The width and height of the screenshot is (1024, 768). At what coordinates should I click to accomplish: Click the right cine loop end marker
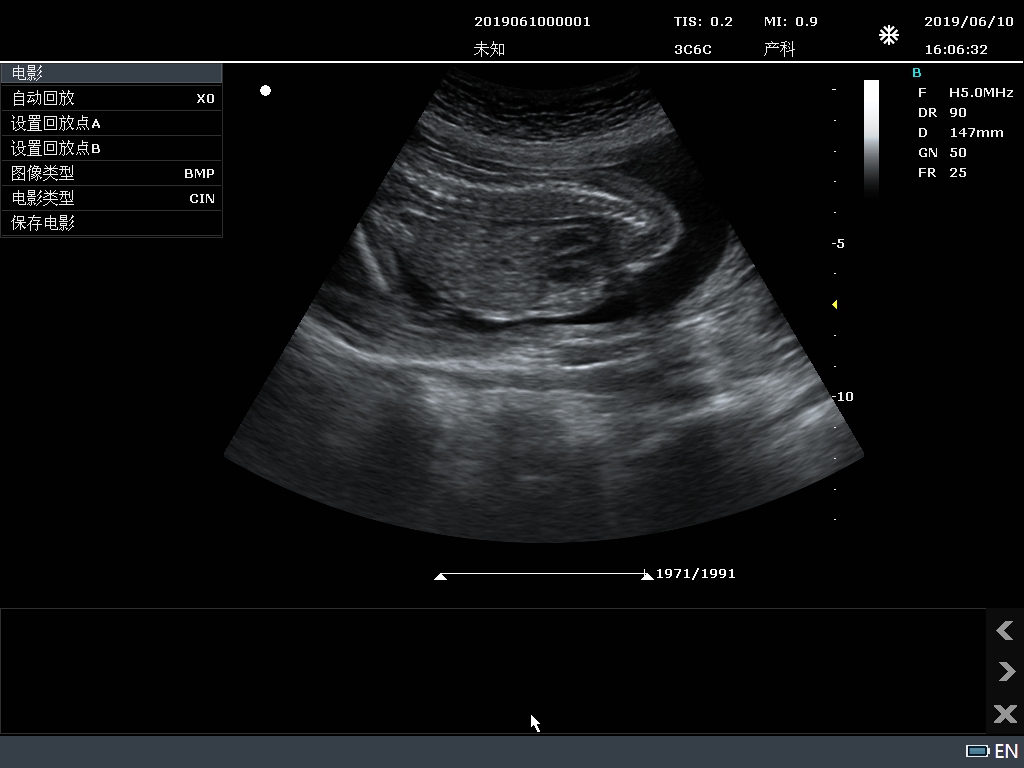[647, 575]
